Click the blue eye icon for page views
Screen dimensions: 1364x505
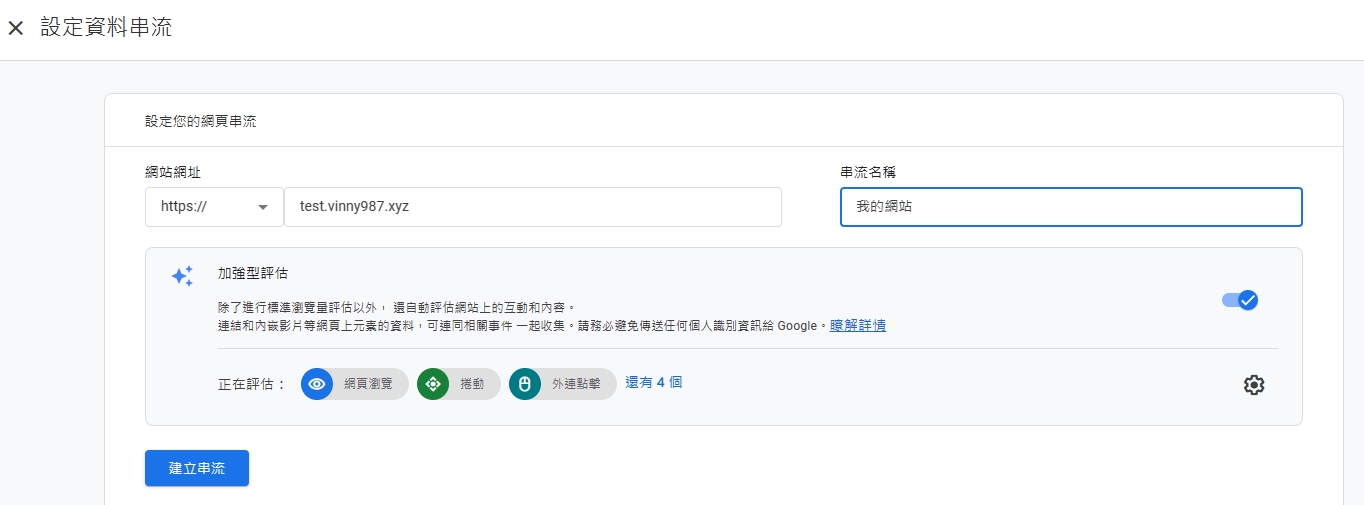point(317,384)
